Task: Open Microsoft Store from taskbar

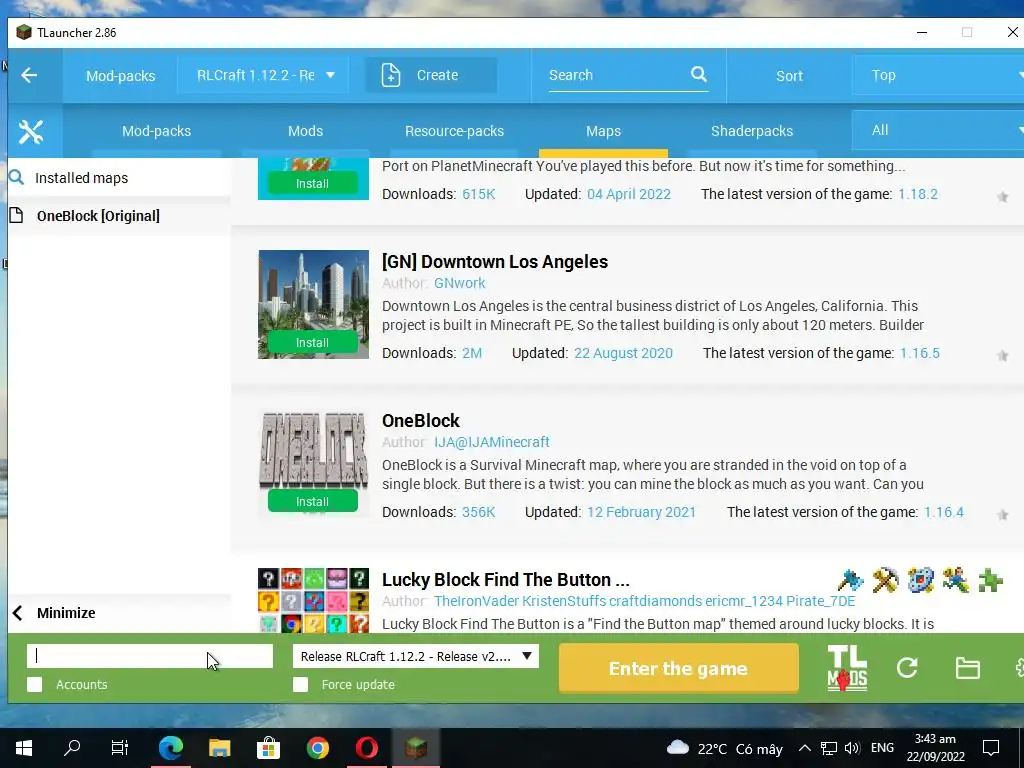Action: coord(268,748)
